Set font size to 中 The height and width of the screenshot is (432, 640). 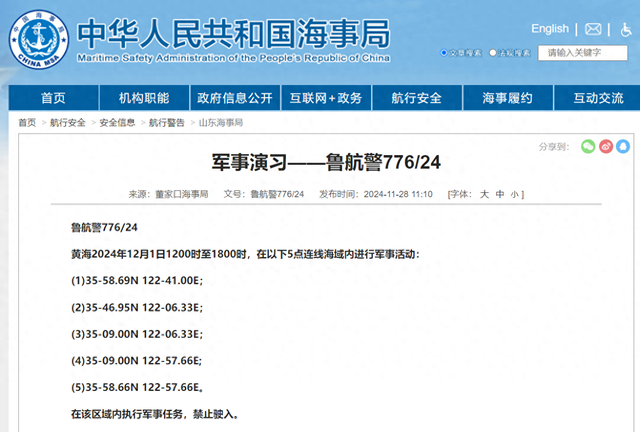pos(500,194)
